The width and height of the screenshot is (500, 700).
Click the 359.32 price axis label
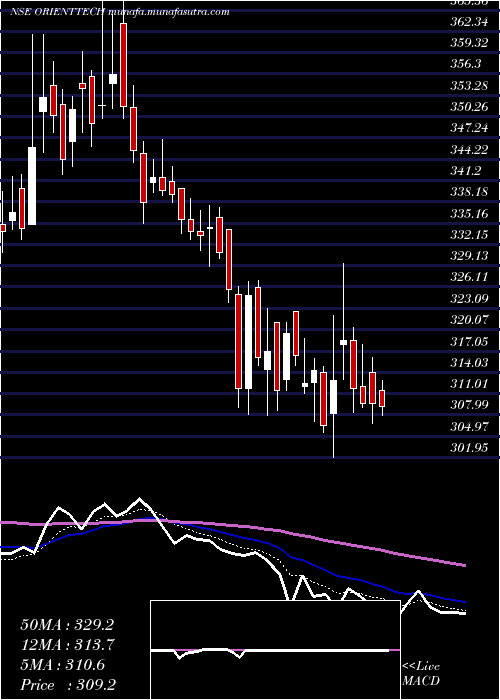tap(468, 42)
